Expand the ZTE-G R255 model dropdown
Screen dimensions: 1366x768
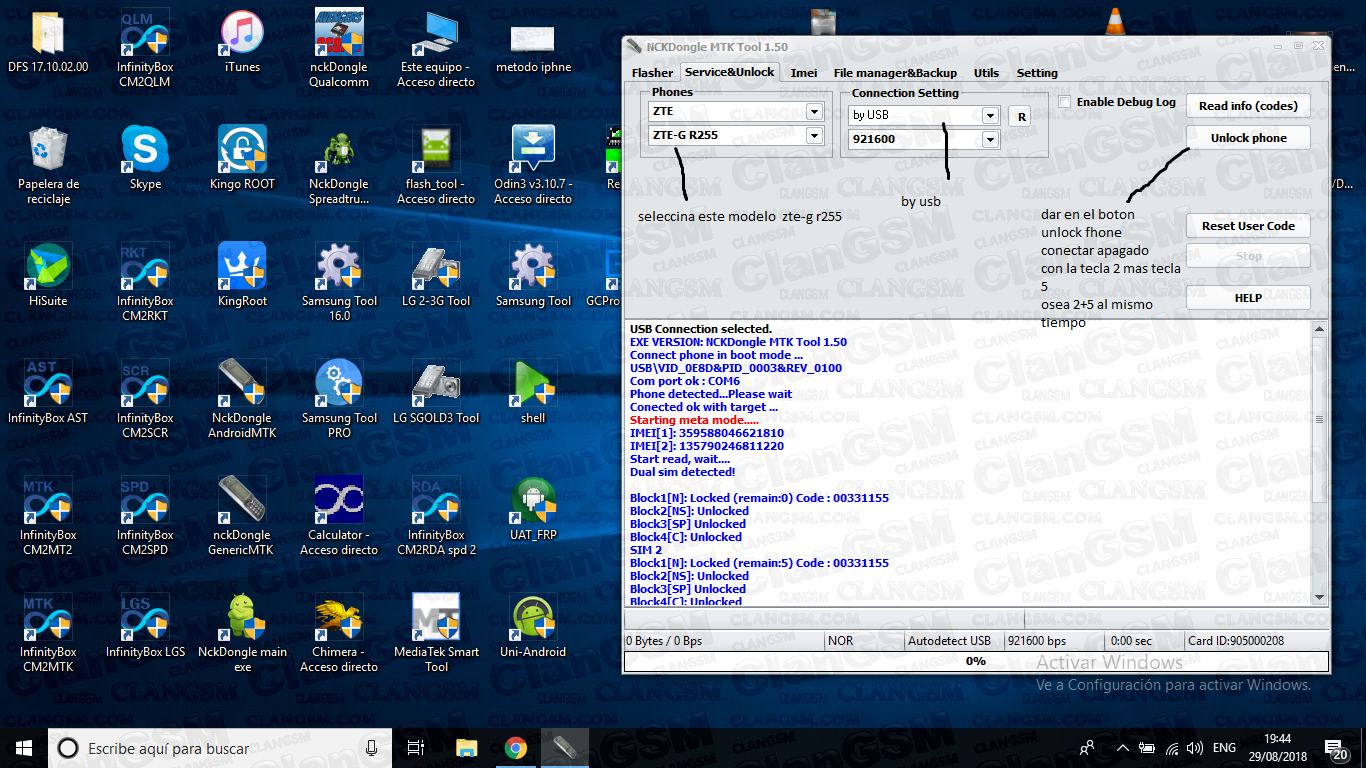click(814, 135)
